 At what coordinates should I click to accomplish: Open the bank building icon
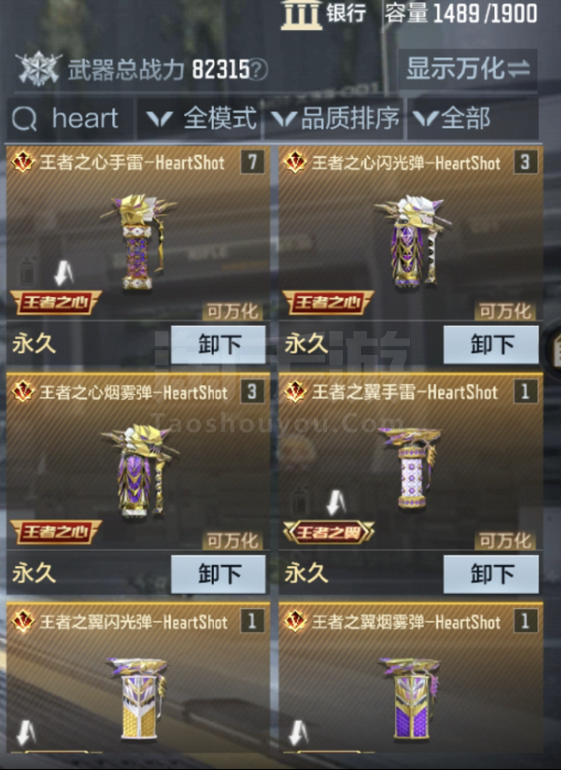click(301, 14)
